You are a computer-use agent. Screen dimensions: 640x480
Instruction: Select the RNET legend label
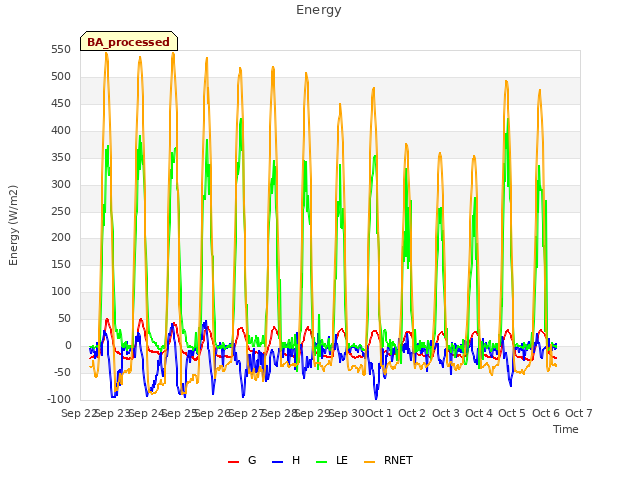tap(398, 460)
